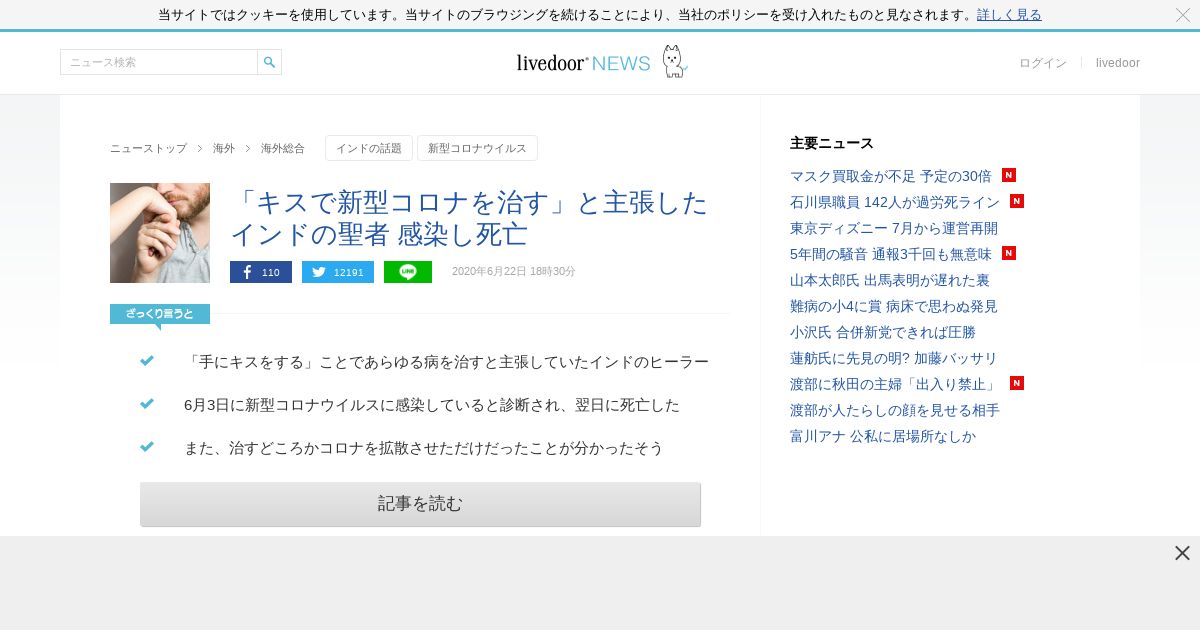This screenshot has width=1200, height=630.
Task: Open the livedoor NEWS logo homepage
Action: pos(601,62)
